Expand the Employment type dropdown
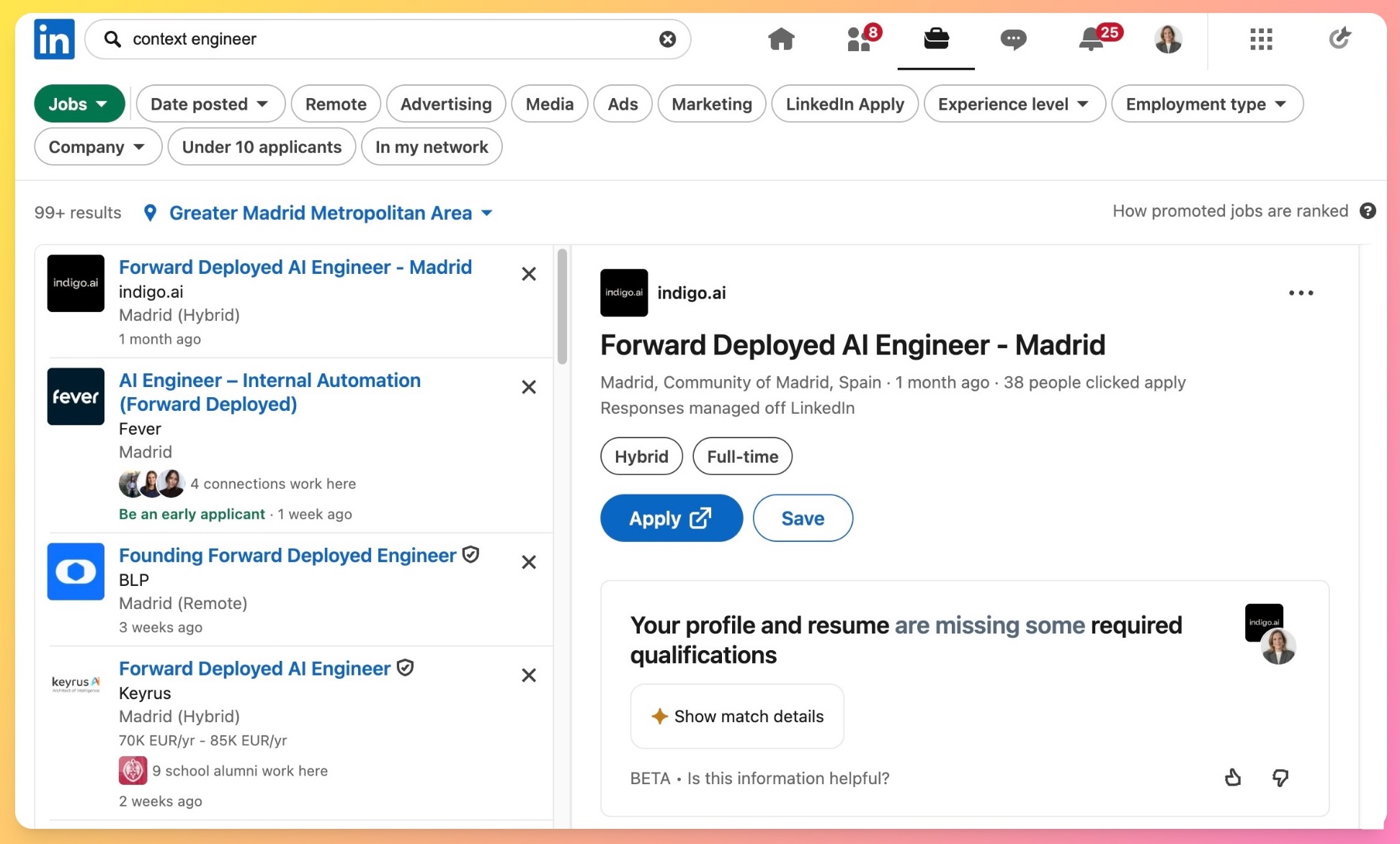This screenshot has width=1400, height=844. click(1207, 104)
